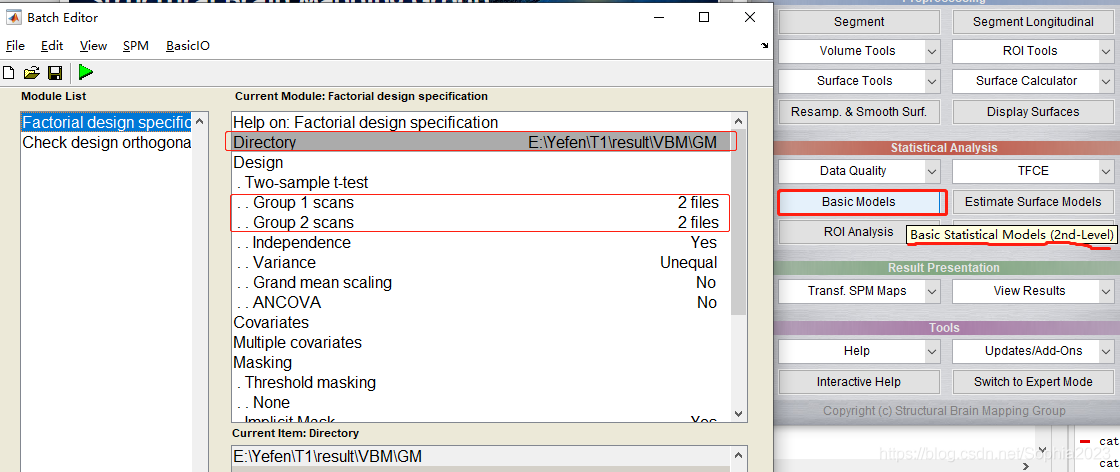The image size is (1120, 472).
Task: Click the Basic Models button
Action: [859, 202]
